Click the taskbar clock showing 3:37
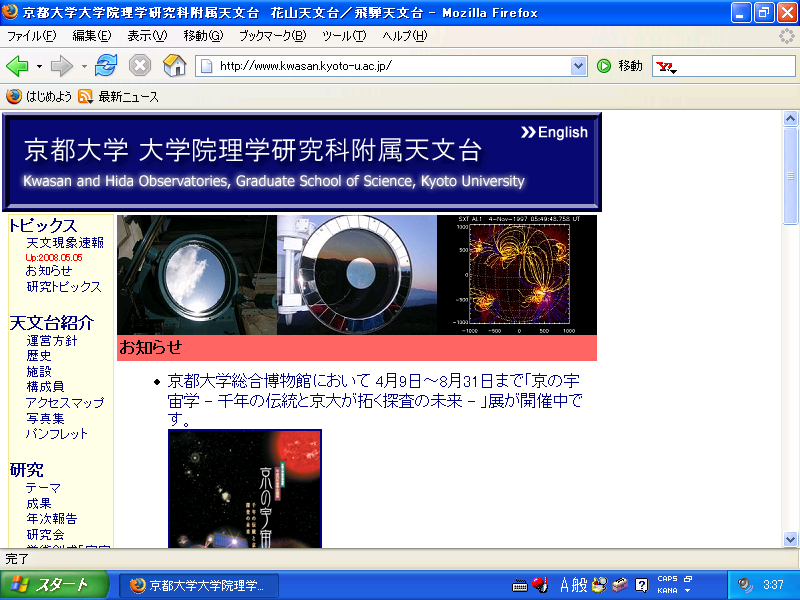This screenshot has height=600, width=800. point(773,585)
